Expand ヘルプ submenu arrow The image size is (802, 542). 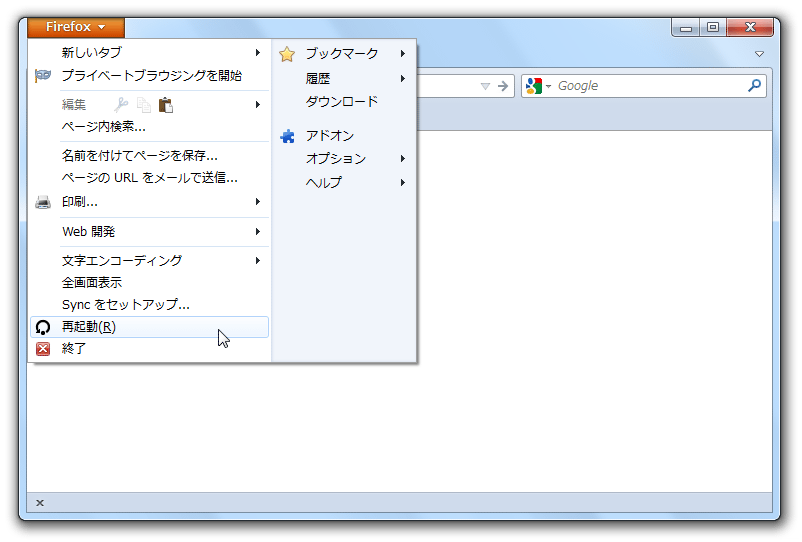pos(403,183)
